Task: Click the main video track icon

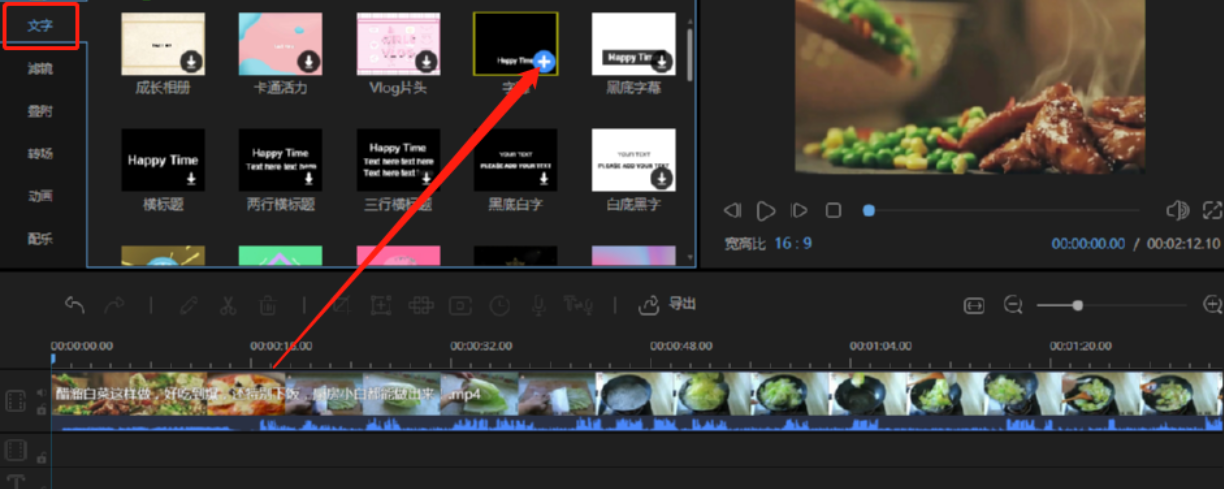Action: [x=15, y=401]
